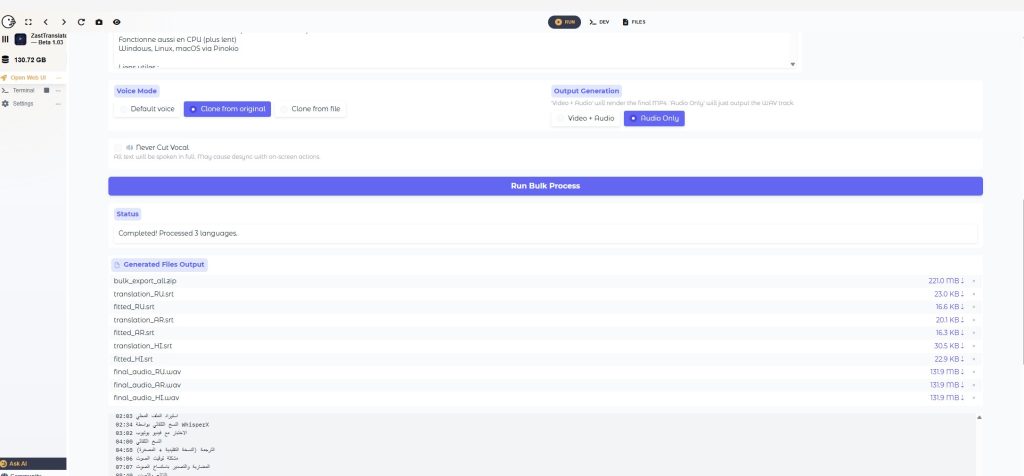1024x476 pixels.
Task: Click the Pinokio home logo icon
Action: 8,22
